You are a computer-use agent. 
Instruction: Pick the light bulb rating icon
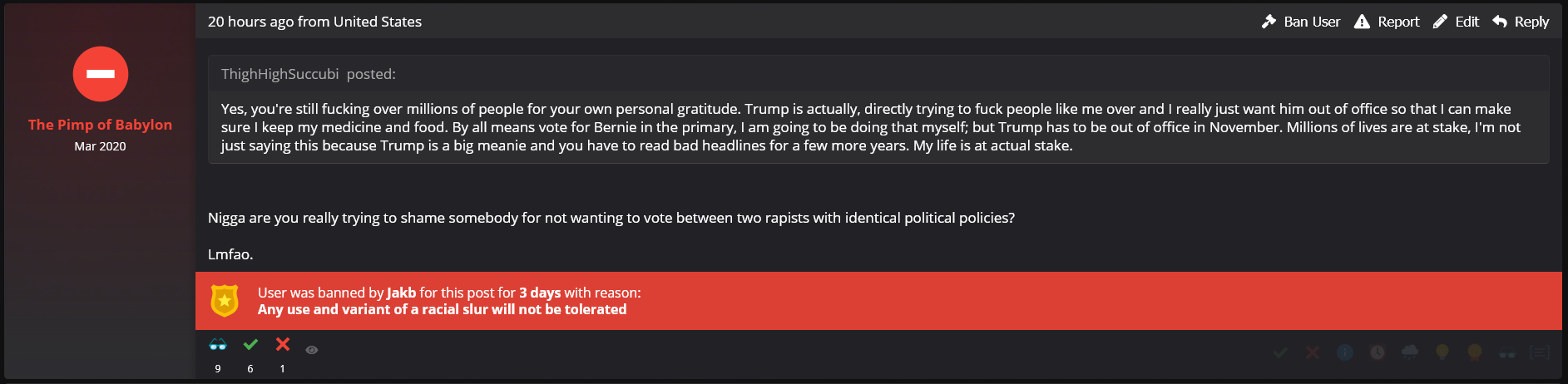tap(1442, 352)
